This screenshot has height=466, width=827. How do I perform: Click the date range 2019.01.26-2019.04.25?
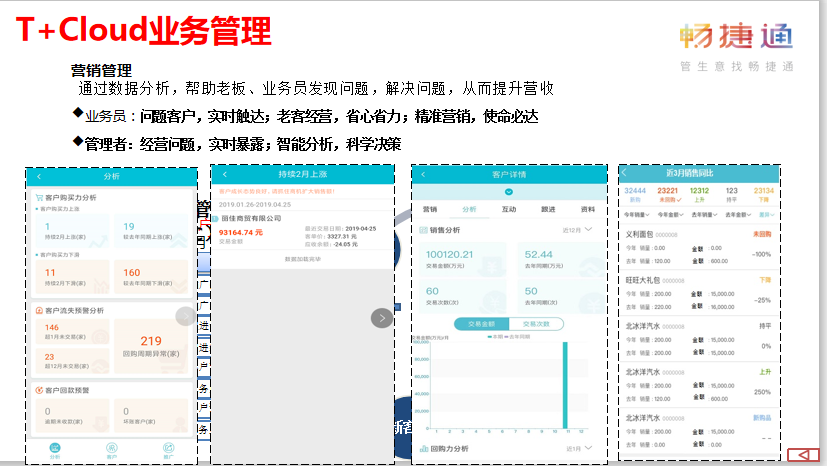(255, 205)
